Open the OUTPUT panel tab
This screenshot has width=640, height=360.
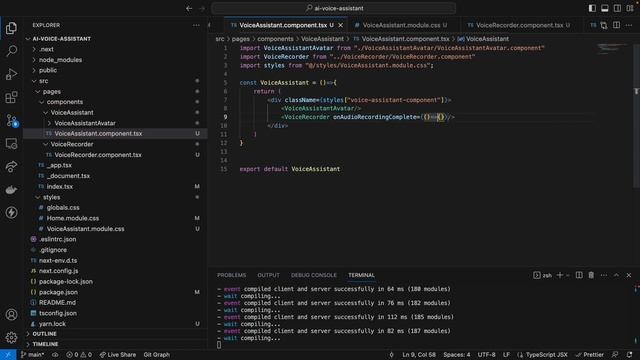pyautogui.click(x=269, y=276)
